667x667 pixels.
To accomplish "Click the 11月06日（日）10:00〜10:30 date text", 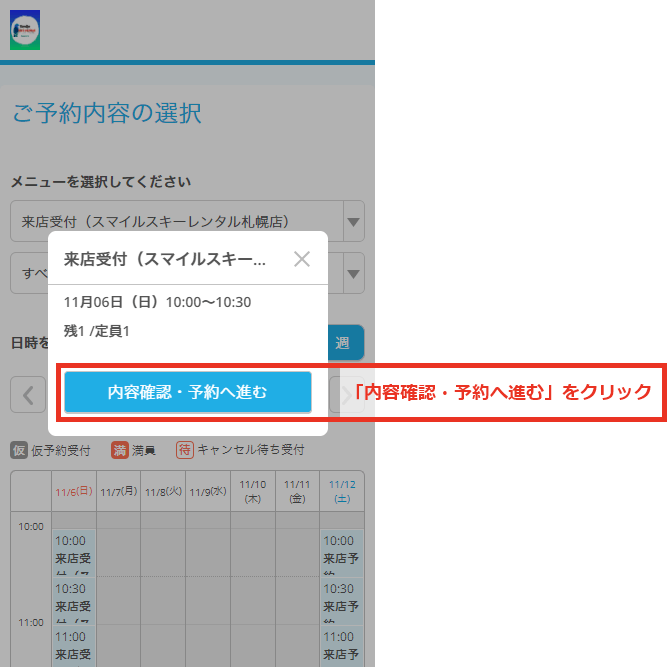I will (x=157, y=302).
